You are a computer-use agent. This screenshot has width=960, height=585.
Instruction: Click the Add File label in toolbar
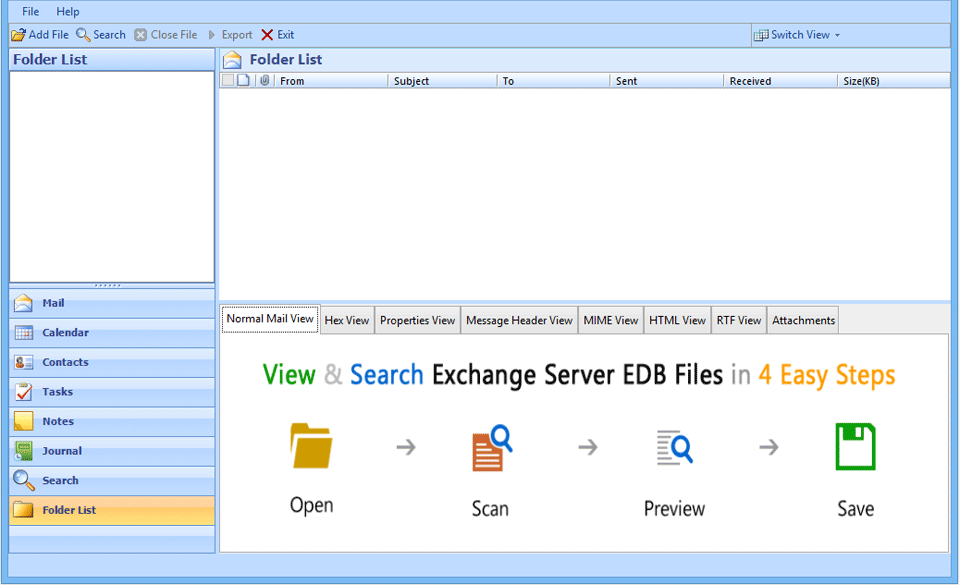click(49, 35)
